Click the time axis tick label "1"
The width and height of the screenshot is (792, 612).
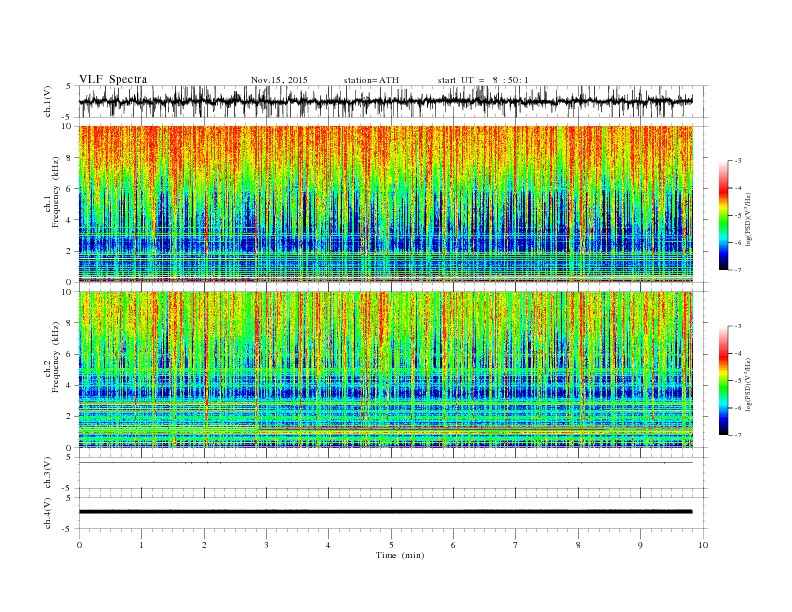tap(141, 545)
